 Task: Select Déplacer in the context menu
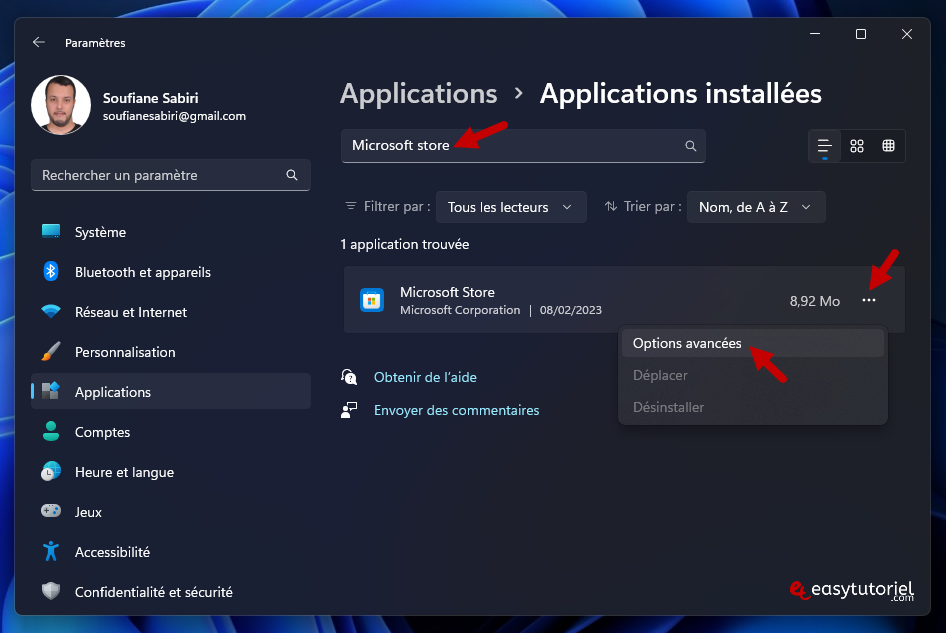752,375
